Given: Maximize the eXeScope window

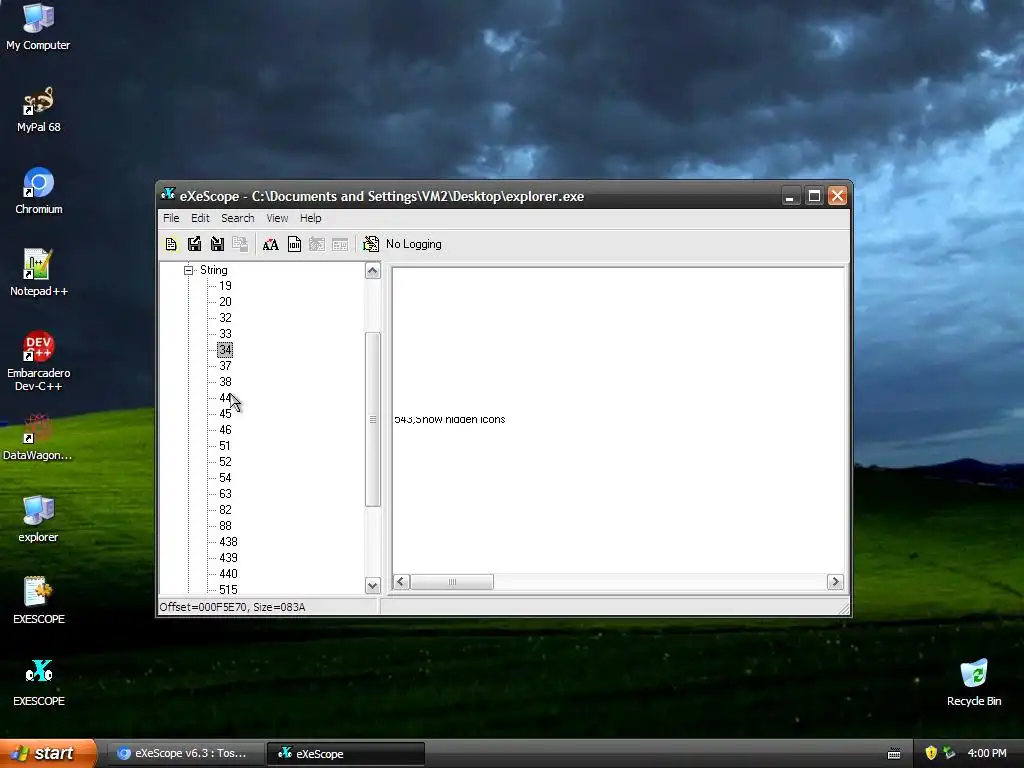Looking at the screenshot, I should pyautogui.click(x=814, y=196).
